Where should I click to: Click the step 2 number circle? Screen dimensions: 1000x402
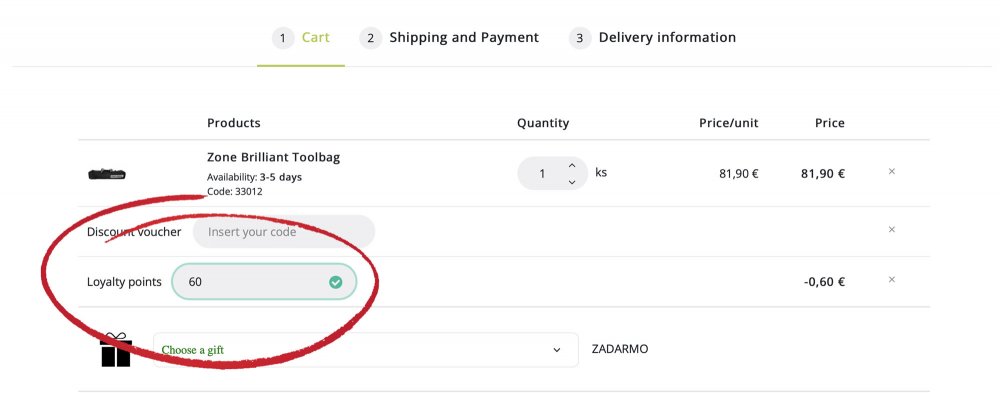tap(371, 38)
